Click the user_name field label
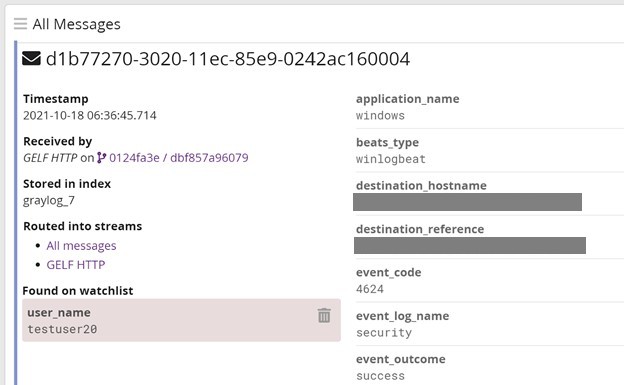This screenshot has height=385, width=624. 59,313
